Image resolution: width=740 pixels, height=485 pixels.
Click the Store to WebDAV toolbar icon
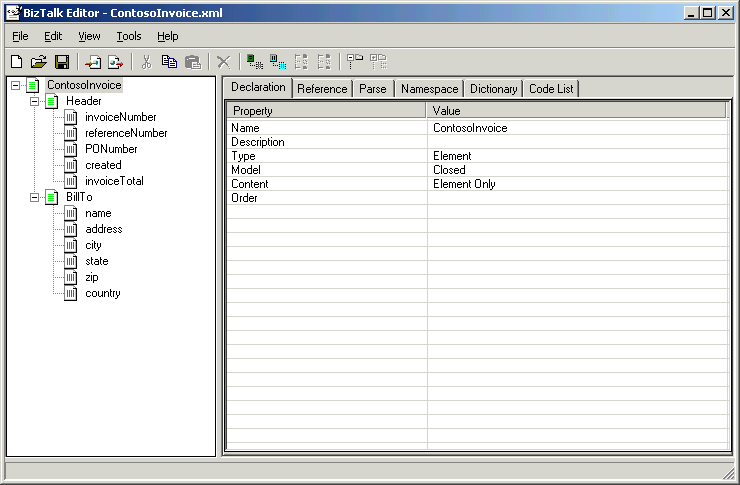pos(115,62)
